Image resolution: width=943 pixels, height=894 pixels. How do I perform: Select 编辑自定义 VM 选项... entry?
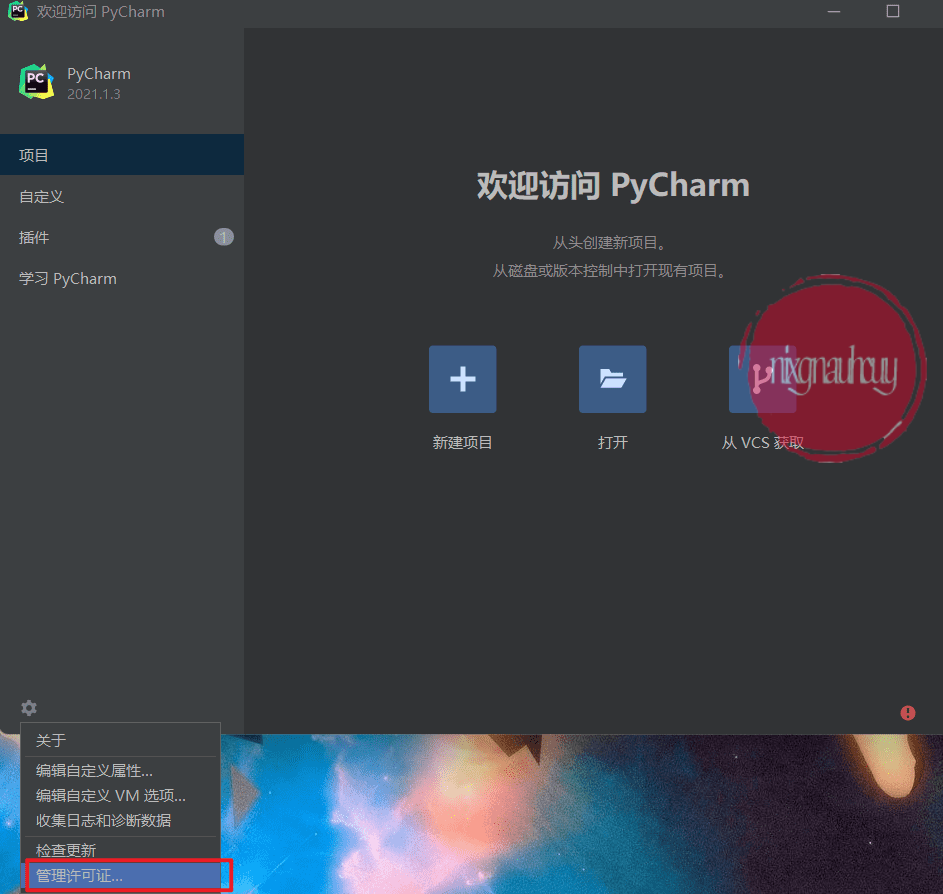pos(121,795)
